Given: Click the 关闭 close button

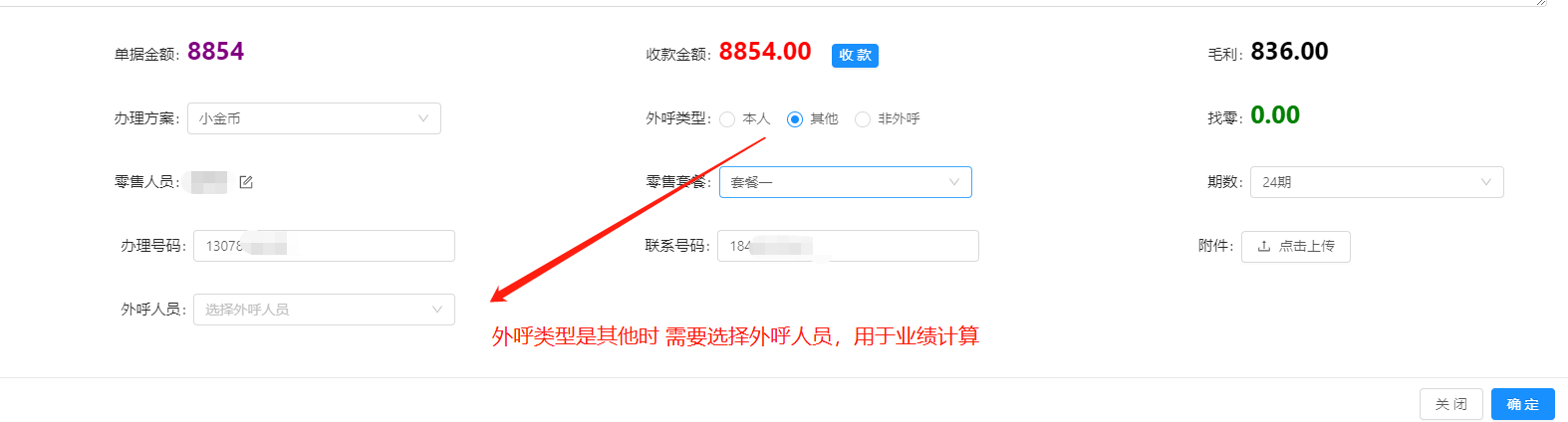Looking at the screenshot, I should pyautogui.click(x=1451, y=404).
